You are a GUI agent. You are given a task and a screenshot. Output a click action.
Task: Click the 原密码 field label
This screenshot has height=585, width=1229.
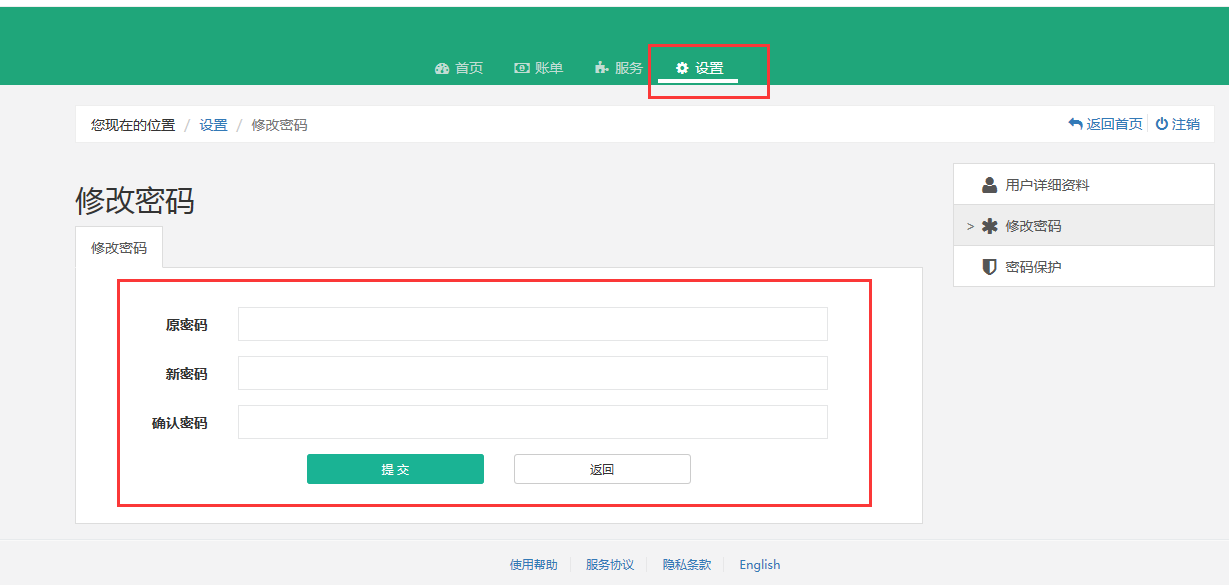click(187, 325)
